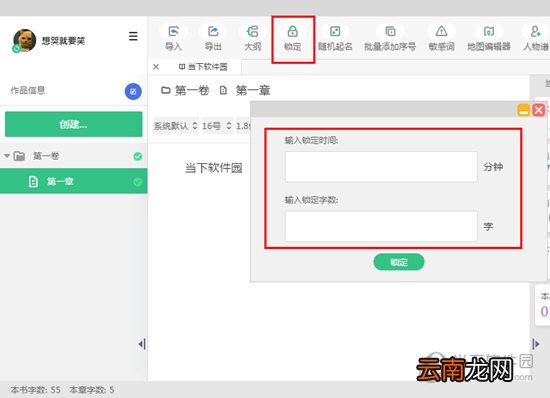Open the 大纲 outline tool
The height and width of the screenshot is (398, 550).
click(x=253, y=38)
